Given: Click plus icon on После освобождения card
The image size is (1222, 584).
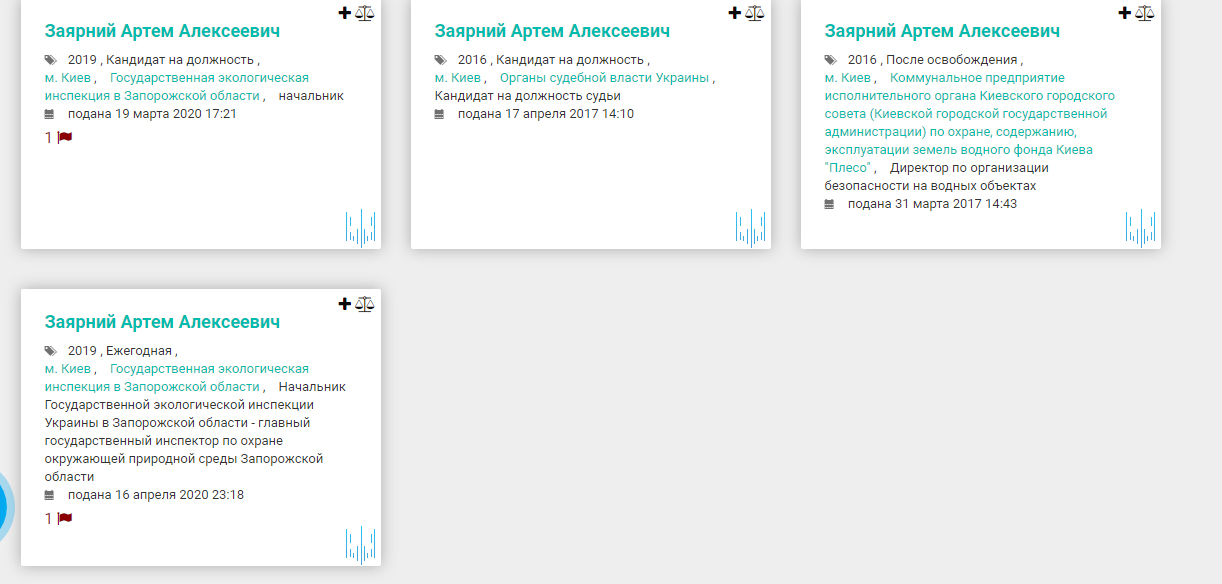Looking at the screenshot, I should (1125, 13).
